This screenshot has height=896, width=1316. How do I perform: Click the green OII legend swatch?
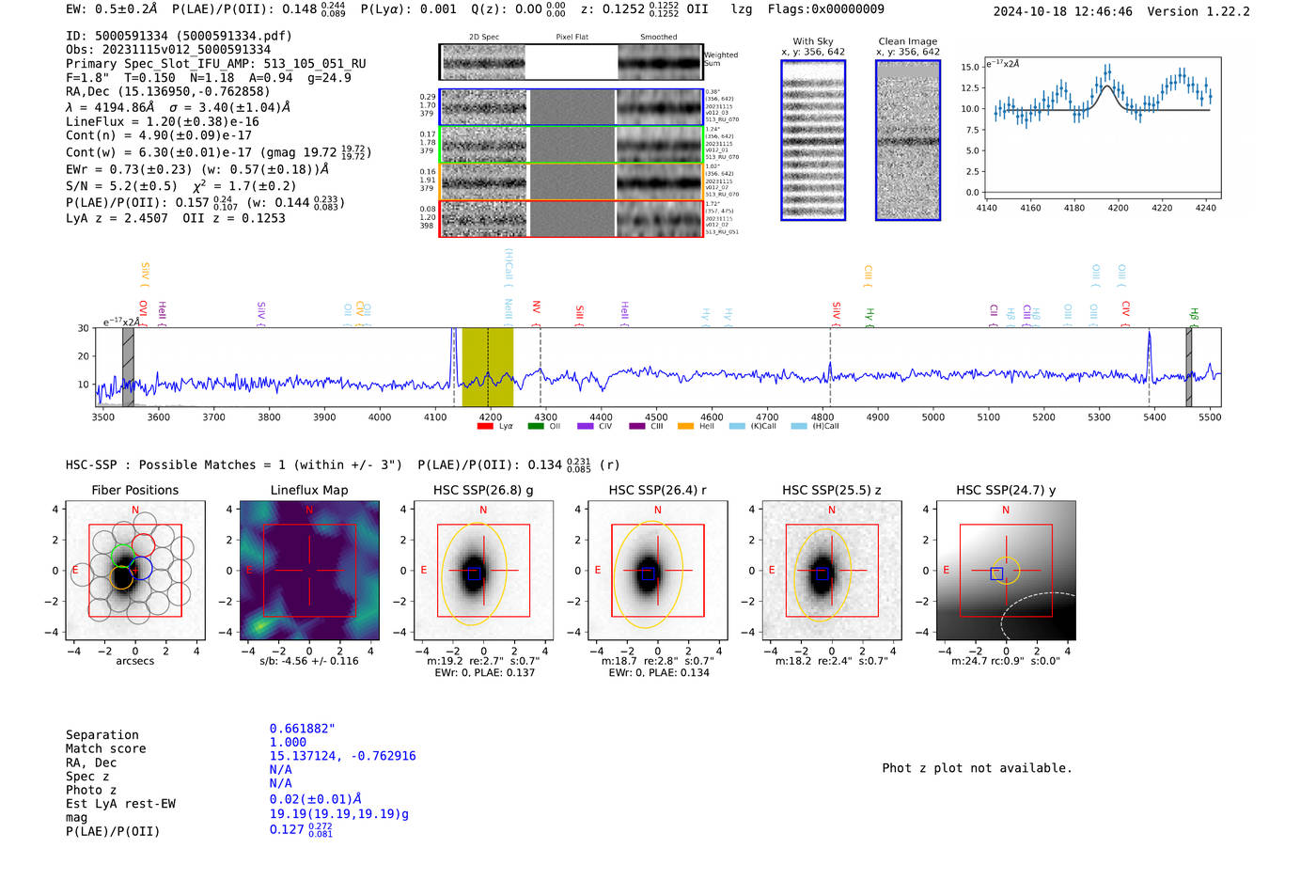pyautogui.click(x=536, y=426)
